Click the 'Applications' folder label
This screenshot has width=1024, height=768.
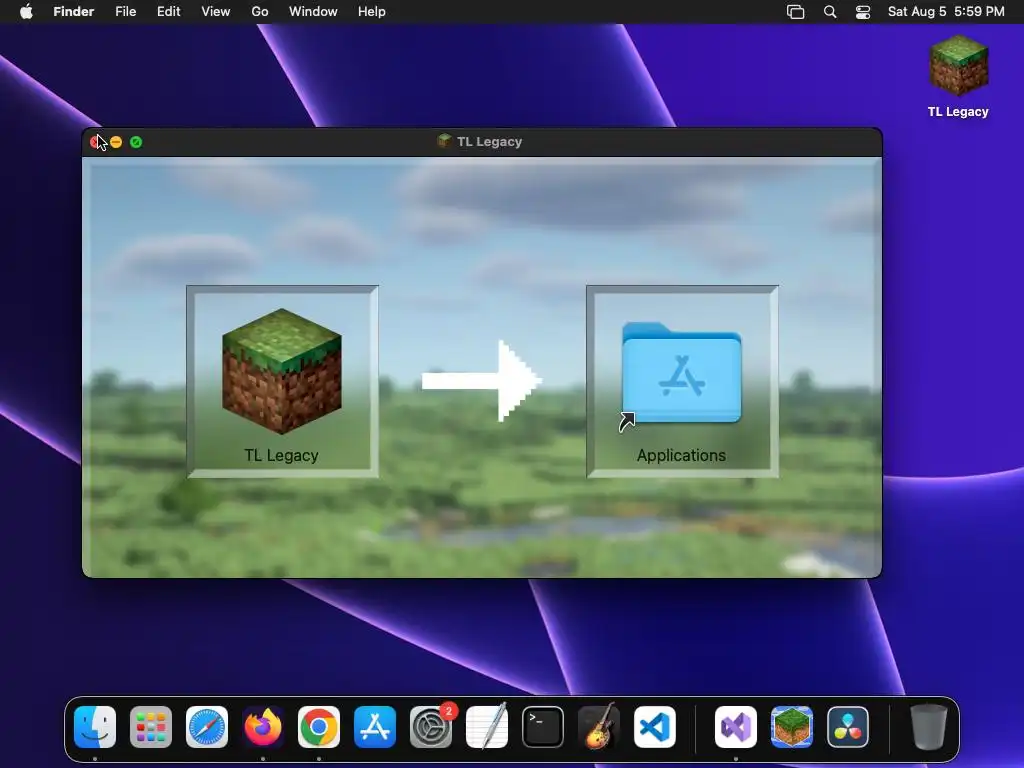(681, 455)
